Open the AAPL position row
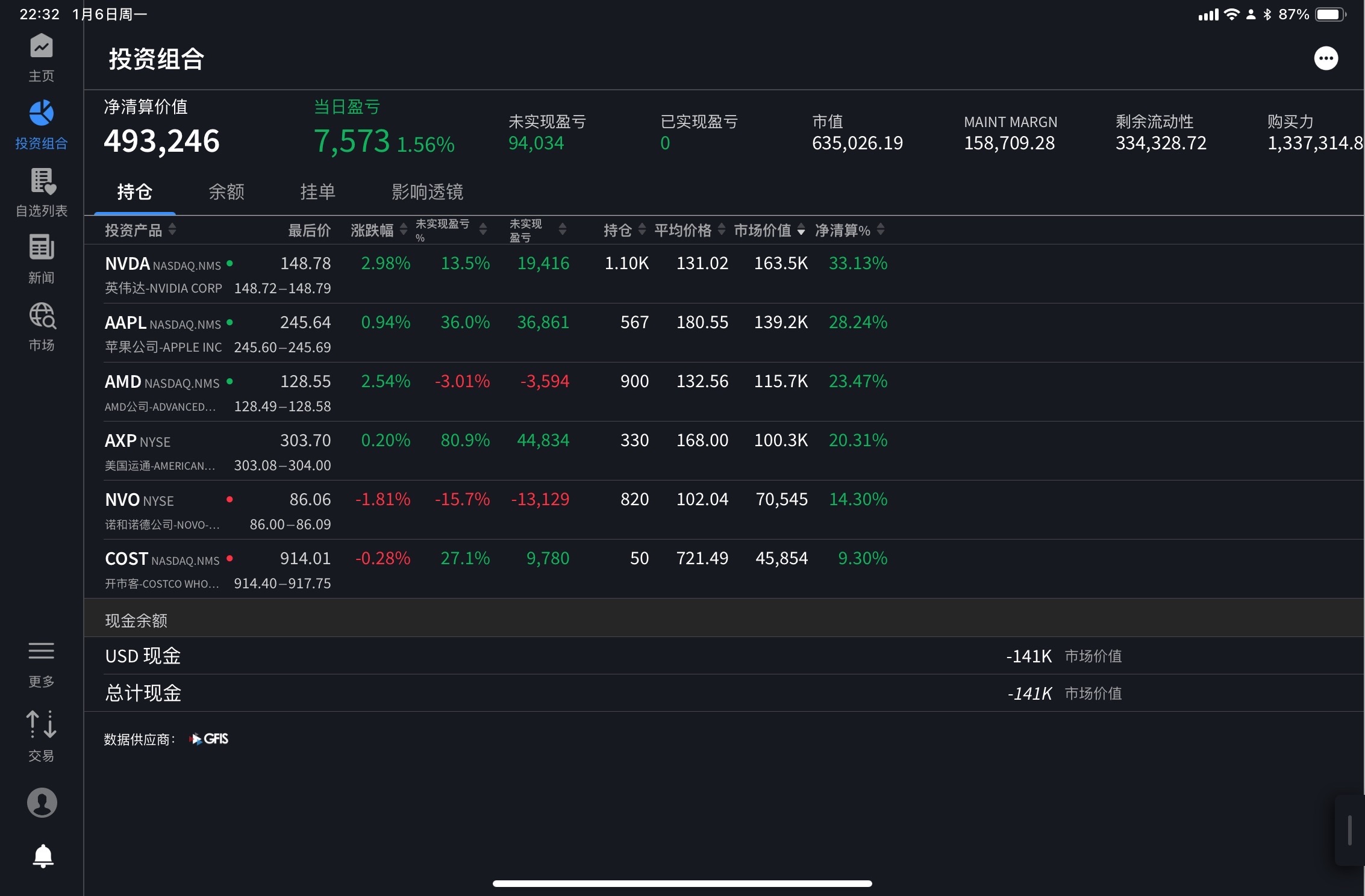The image size is (1365, 896). coord(724,333)
